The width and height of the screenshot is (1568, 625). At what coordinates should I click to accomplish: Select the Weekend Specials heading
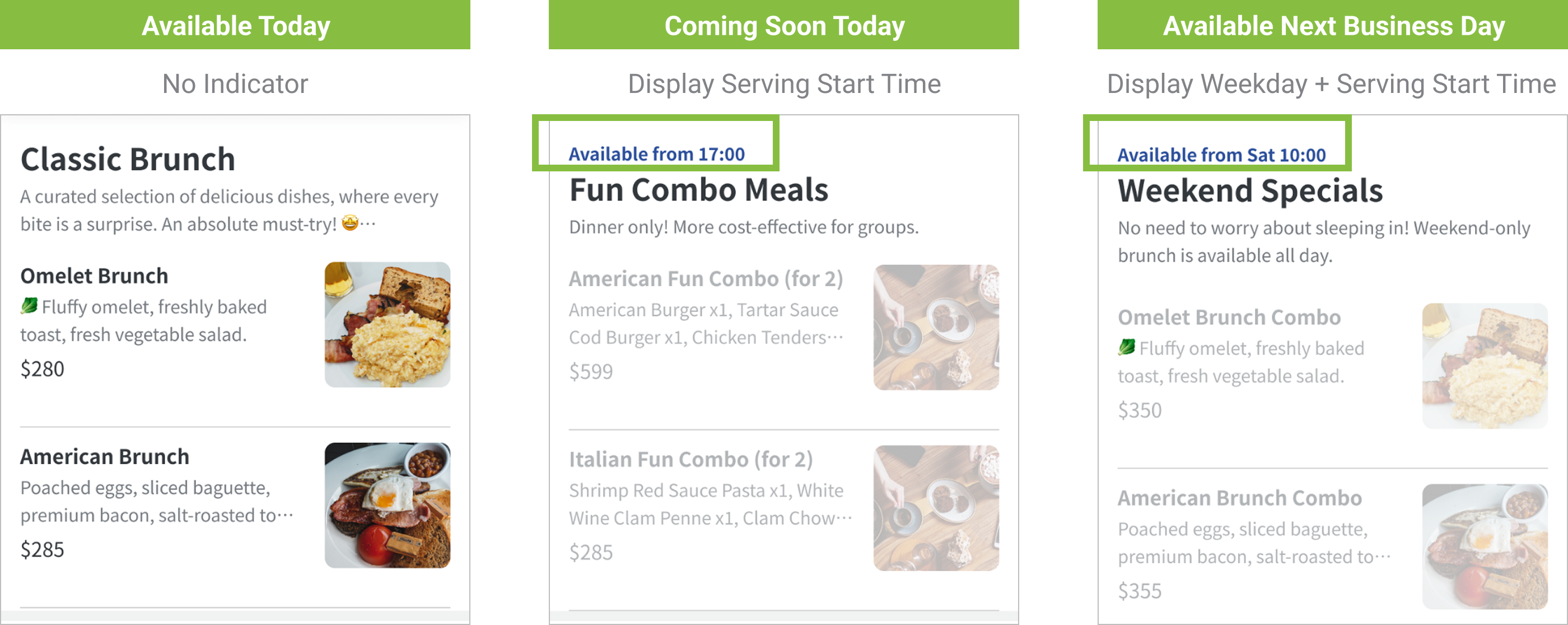(1250, 190)
